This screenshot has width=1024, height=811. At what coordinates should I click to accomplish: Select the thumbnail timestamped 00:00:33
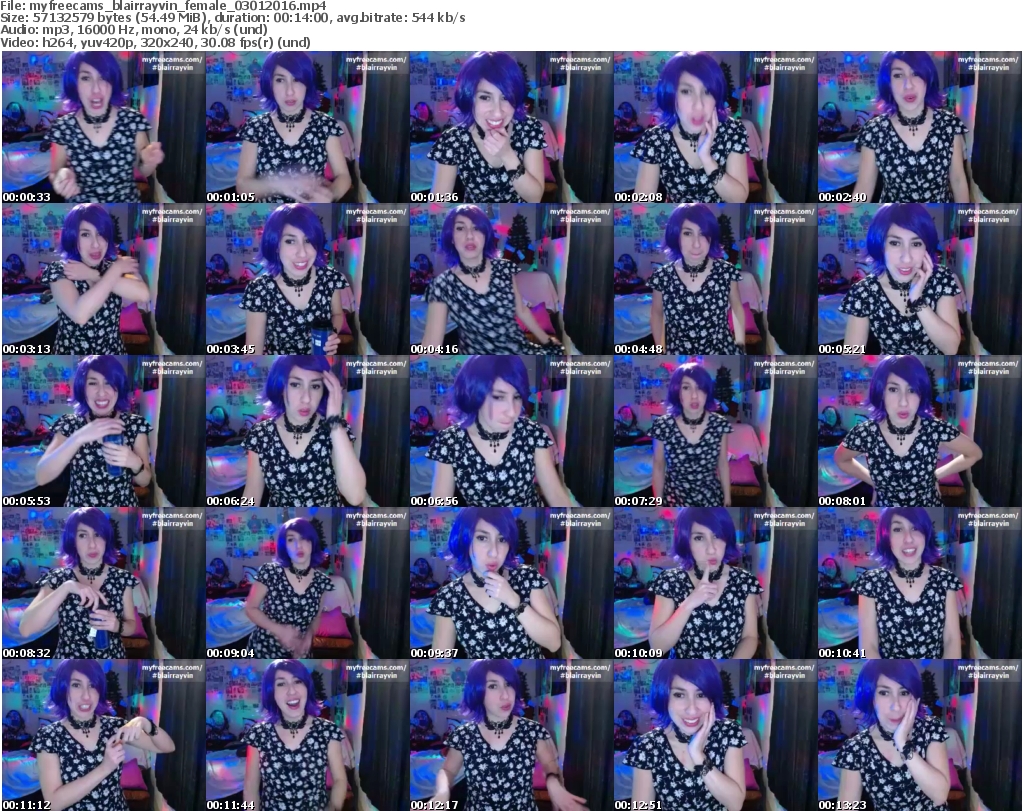tap(103, 127)
